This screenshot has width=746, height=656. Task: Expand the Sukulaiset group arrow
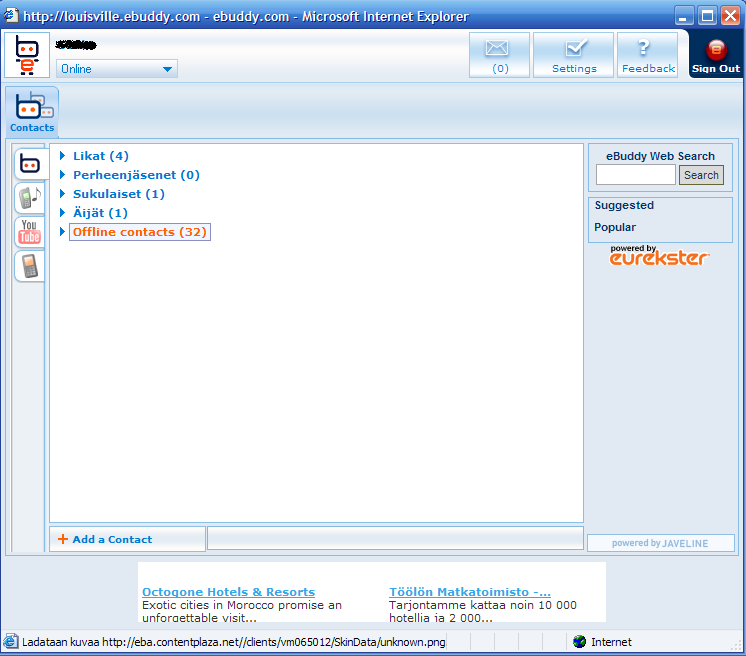click(62, 194)
